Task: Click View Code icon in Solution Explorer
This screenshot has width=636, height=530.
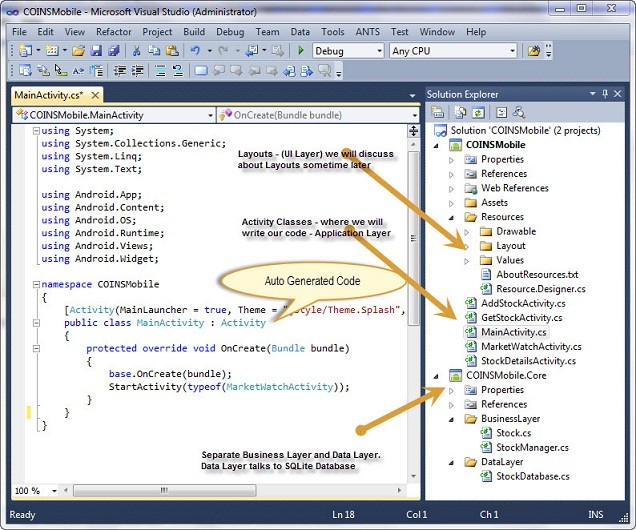Action: click(501, 112)
